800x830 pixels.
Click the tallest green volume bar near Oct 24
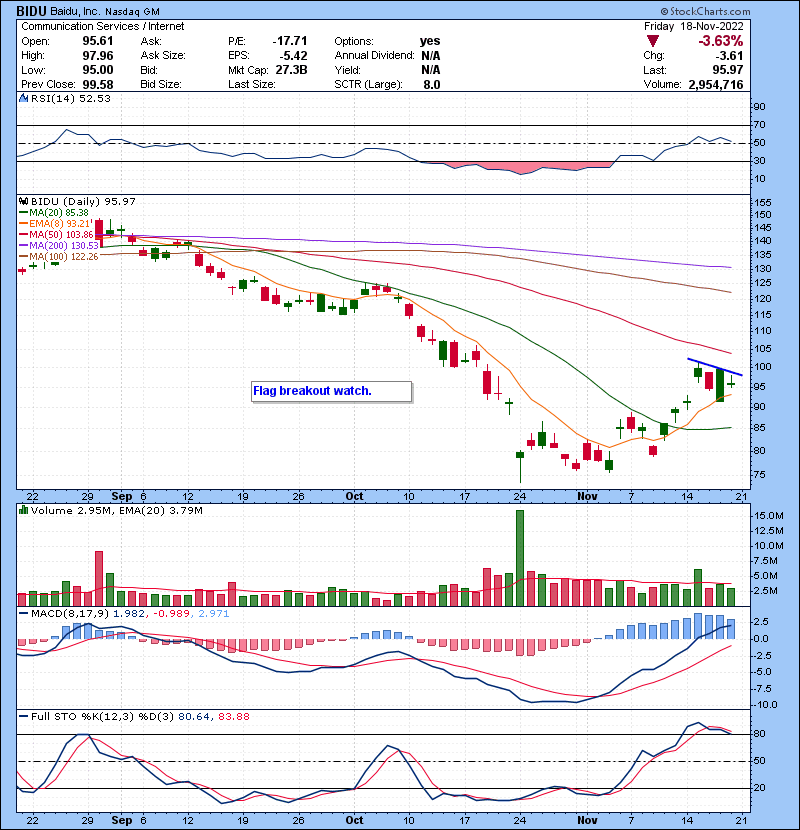tap(520, 558)
